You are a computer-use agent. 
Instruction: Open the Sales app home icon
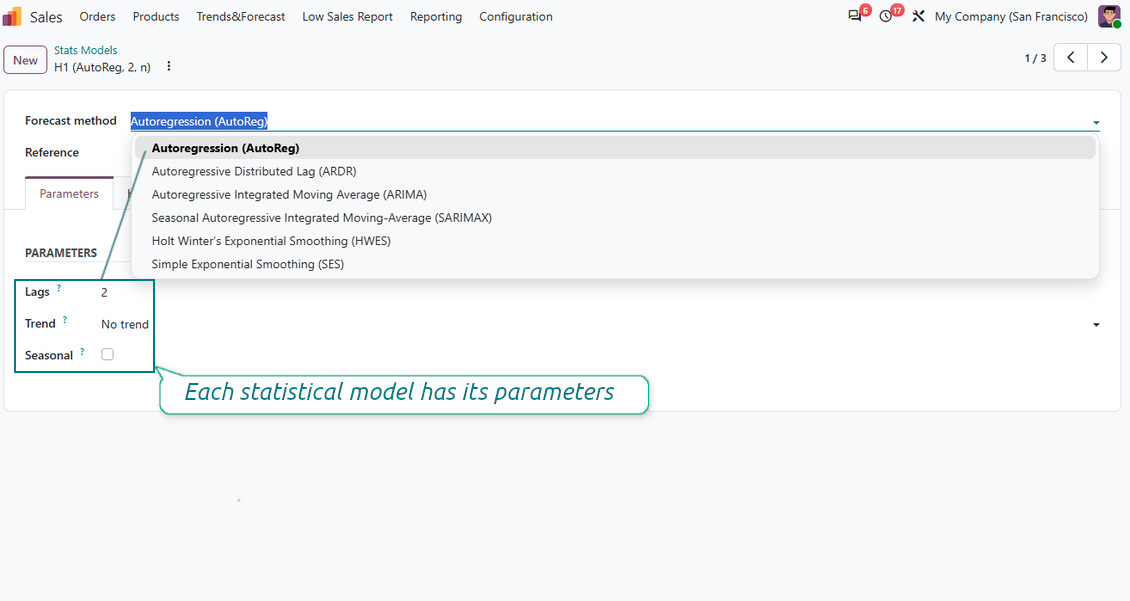12,16
